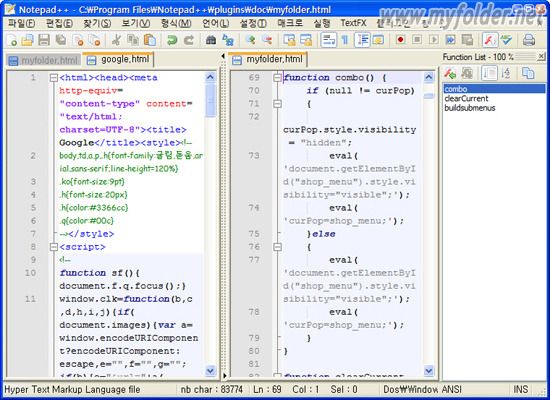Open the 찾기(S) menu
Screen dimensions: 550x400
pyautogui.click(x=97, y=23)
